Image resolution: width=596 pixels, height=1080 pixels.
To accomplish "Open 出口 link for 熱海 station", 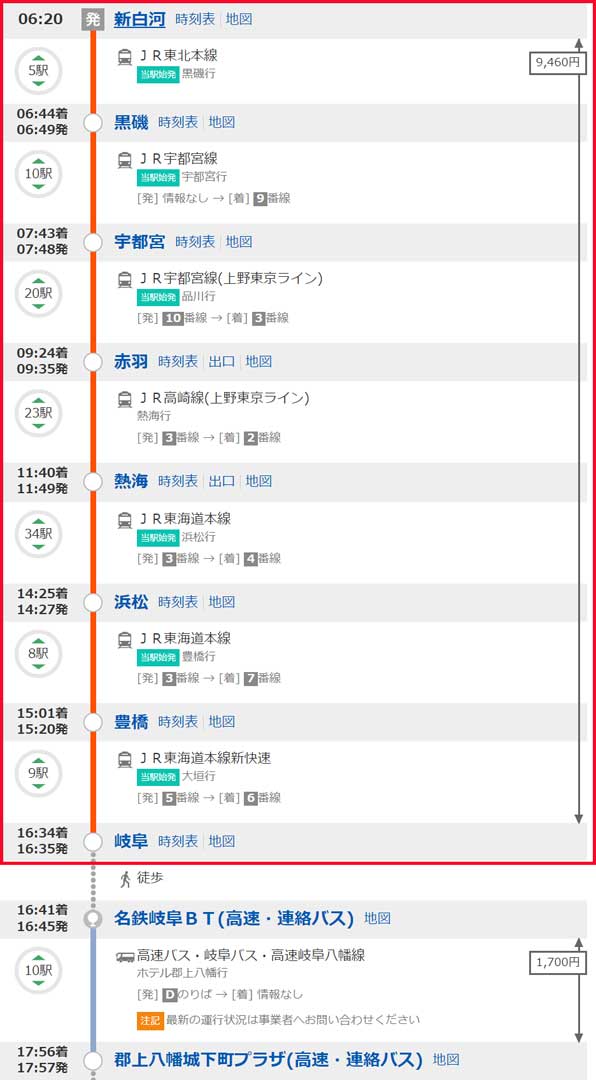I will (x=222, y=481).
